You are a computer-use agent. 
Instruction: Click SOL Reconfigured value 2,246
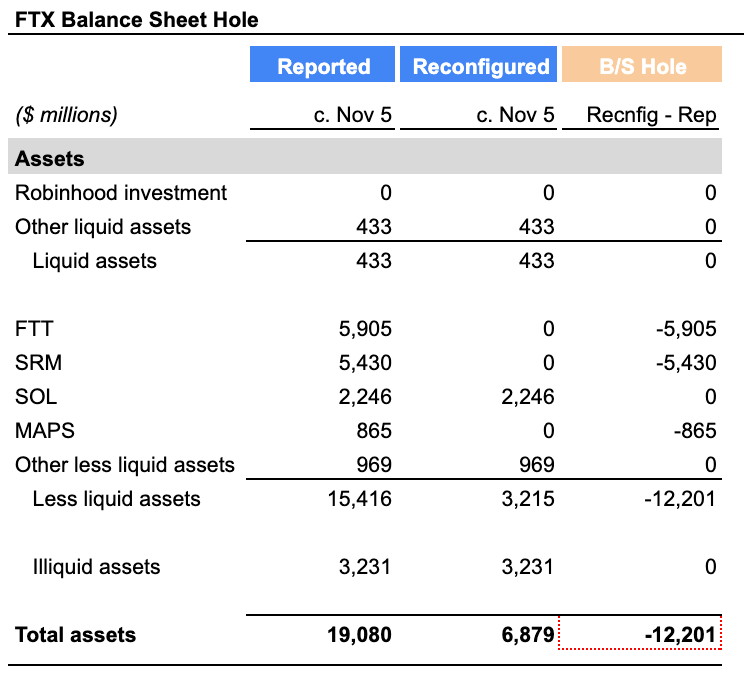[528, 398]
